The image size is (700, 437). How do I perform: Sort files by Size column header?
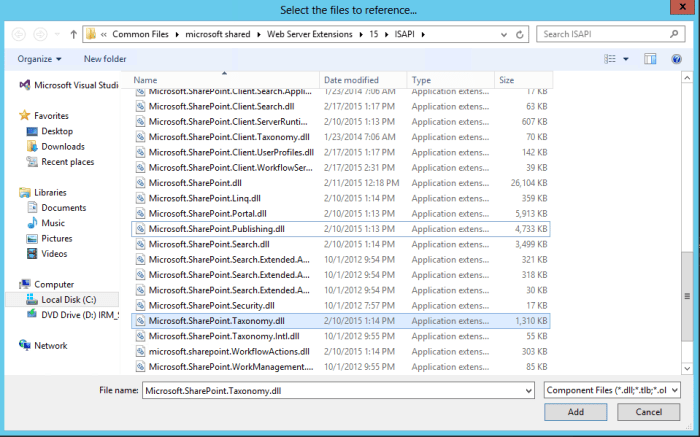(x=506, y=80)
